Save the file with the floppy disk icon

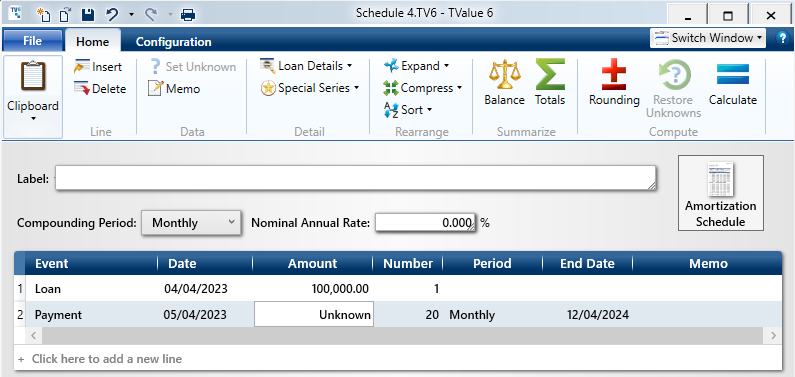pos(88,14)
